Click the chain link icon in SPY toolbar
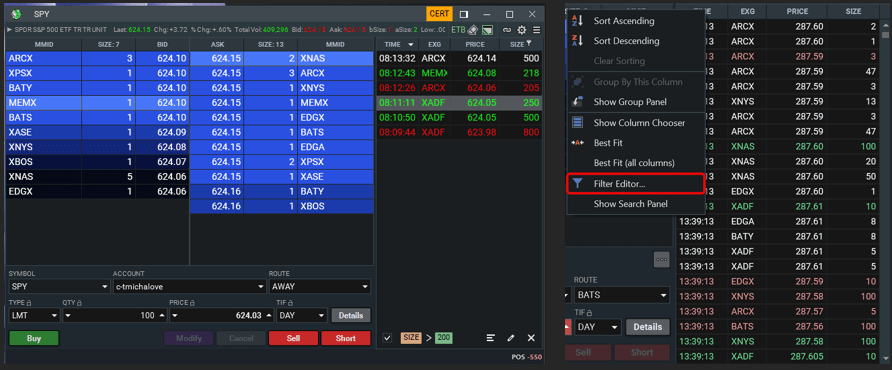 (x=506, y=30)
